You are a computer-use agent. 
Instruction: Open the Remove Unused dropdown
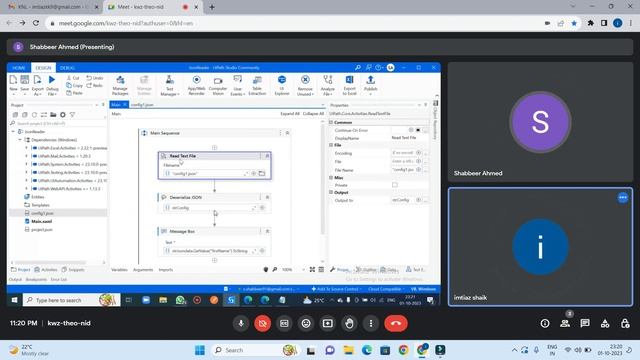pos(305,85)
